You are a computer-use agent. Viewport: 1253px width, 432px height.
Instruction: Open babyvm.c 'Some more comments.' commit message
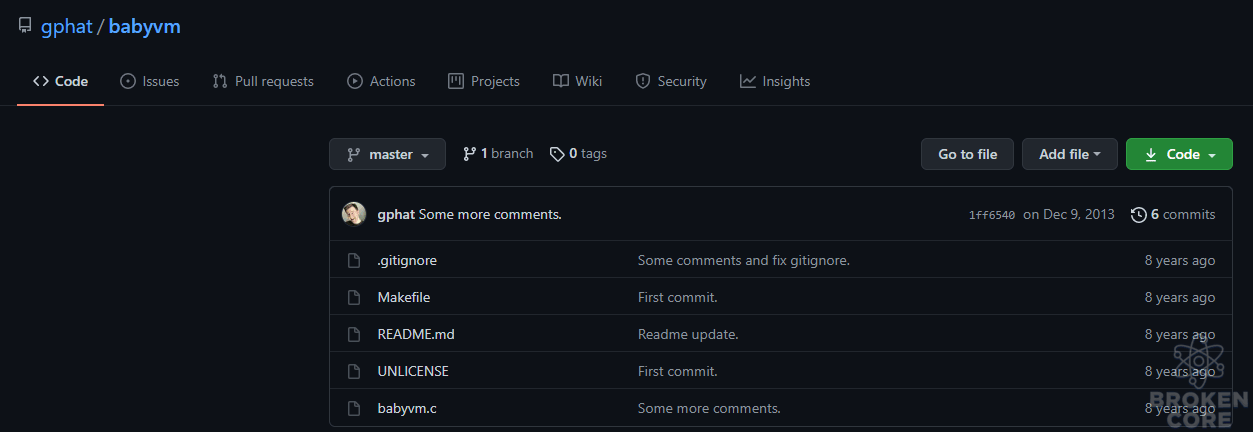click(x=709, y=408)
